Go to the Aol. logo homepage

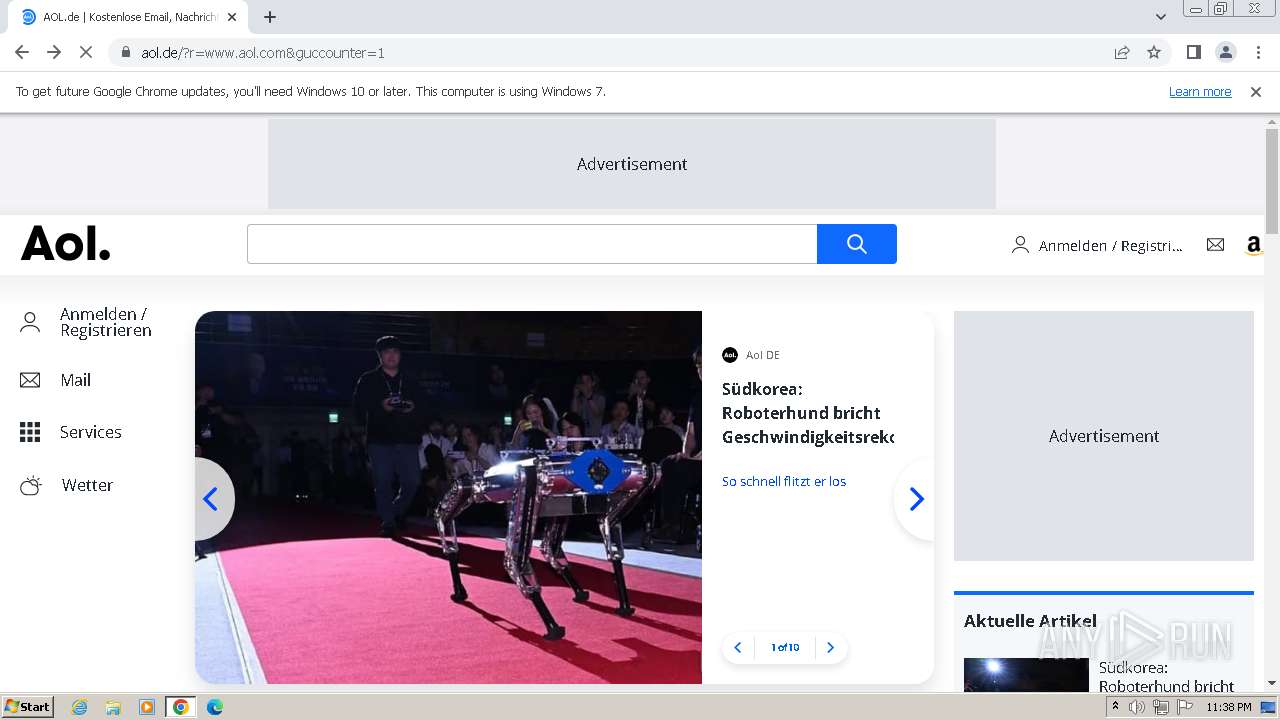(x=66, y=243)
